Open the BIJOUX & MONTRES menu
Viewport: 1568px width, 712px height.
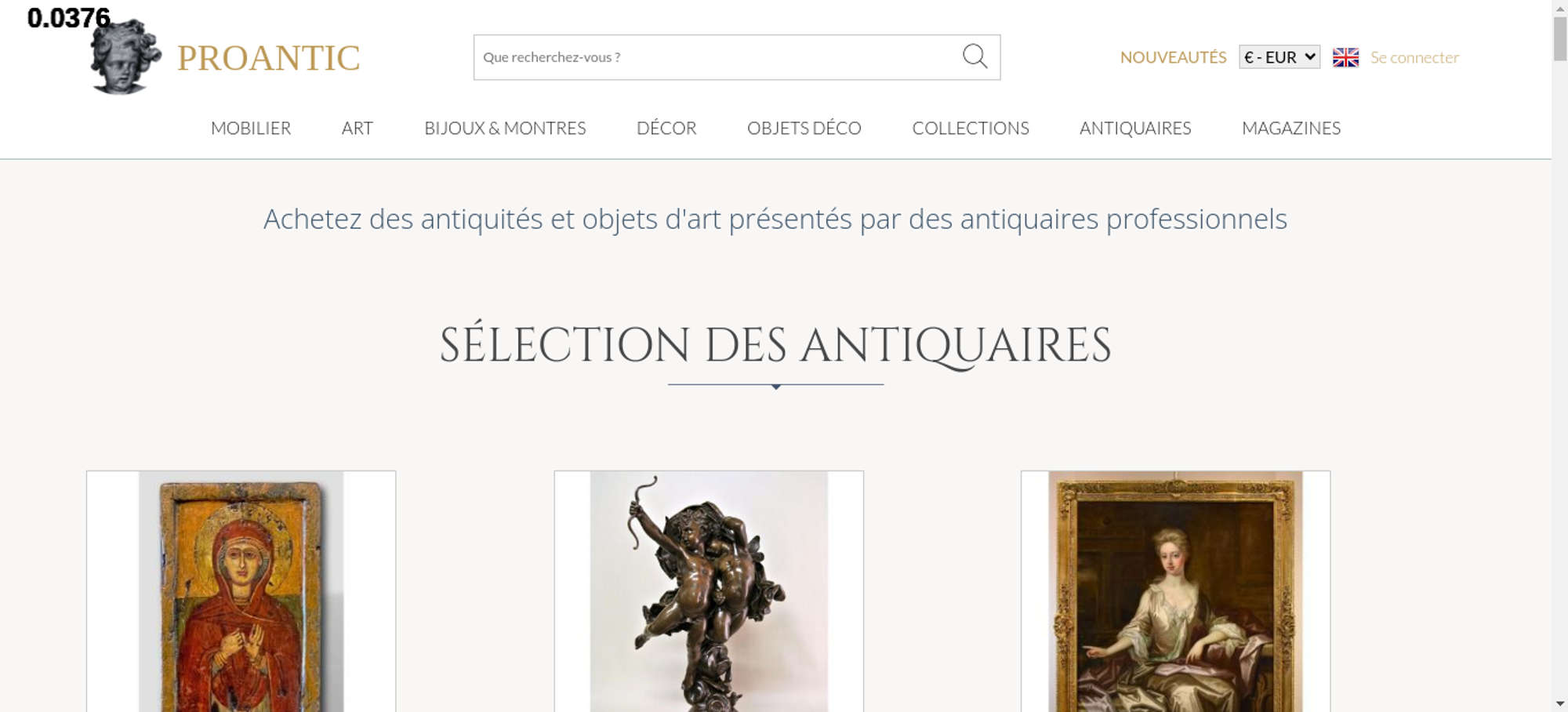coord(505,128)
